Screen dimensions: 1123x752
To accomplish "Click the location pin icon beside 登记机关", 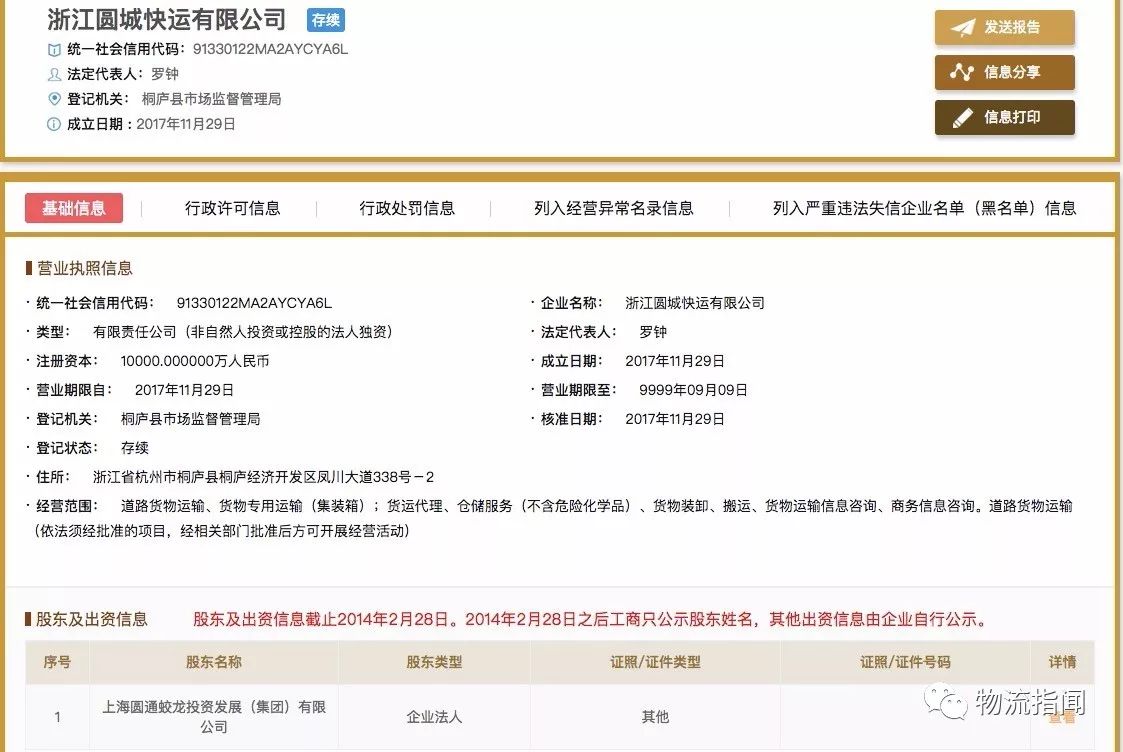I will point(54,99).
